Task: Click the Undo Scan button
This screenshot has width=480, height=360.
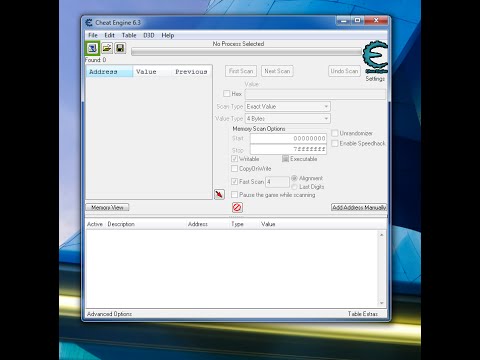Action: (x=344, y=71)
